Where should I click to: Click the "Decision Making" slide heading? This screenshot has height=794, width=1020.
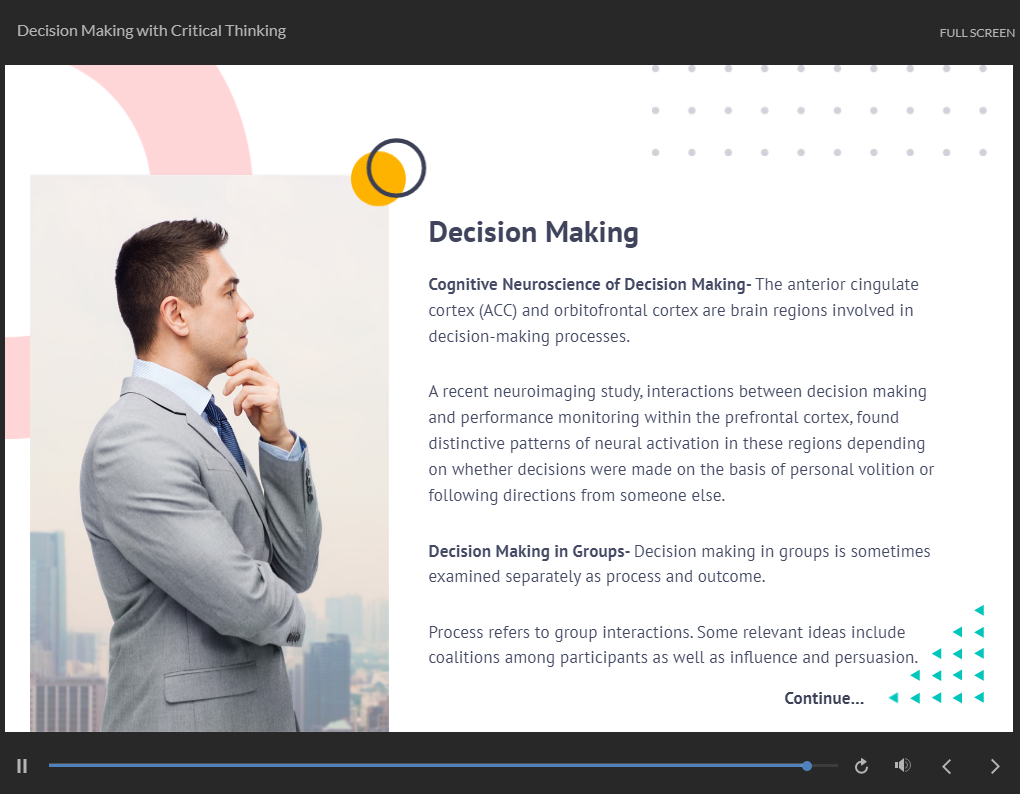click(533, 232)
